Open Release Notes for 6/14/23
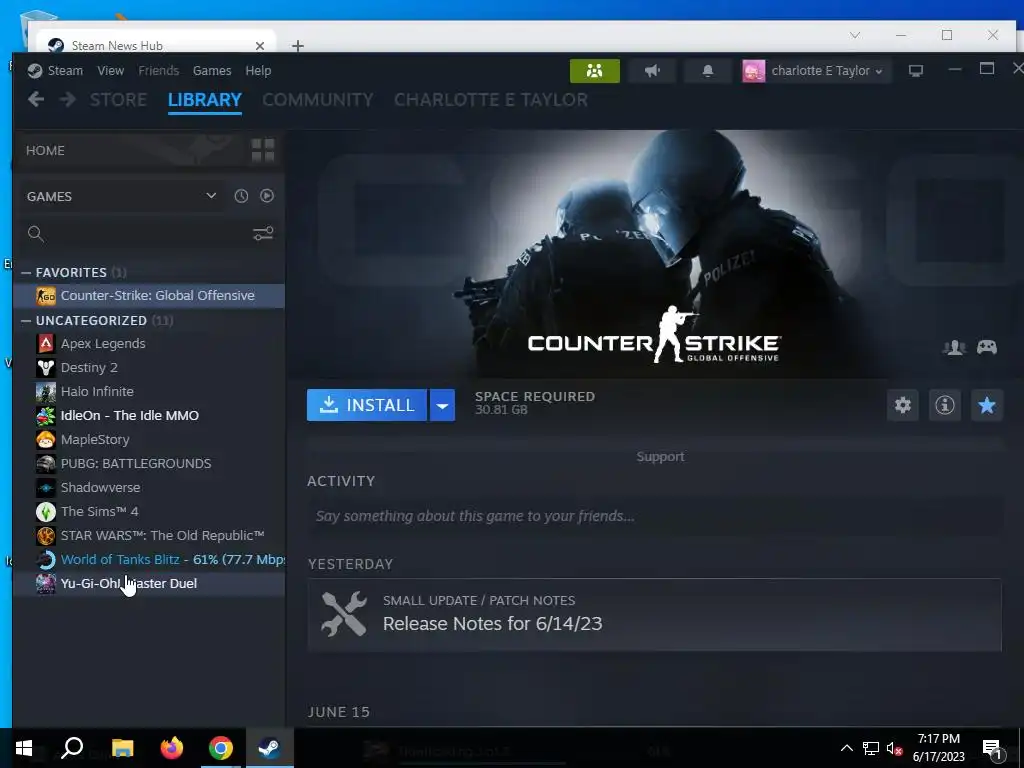Screen dimensions: 1024x768 point(654,615)
